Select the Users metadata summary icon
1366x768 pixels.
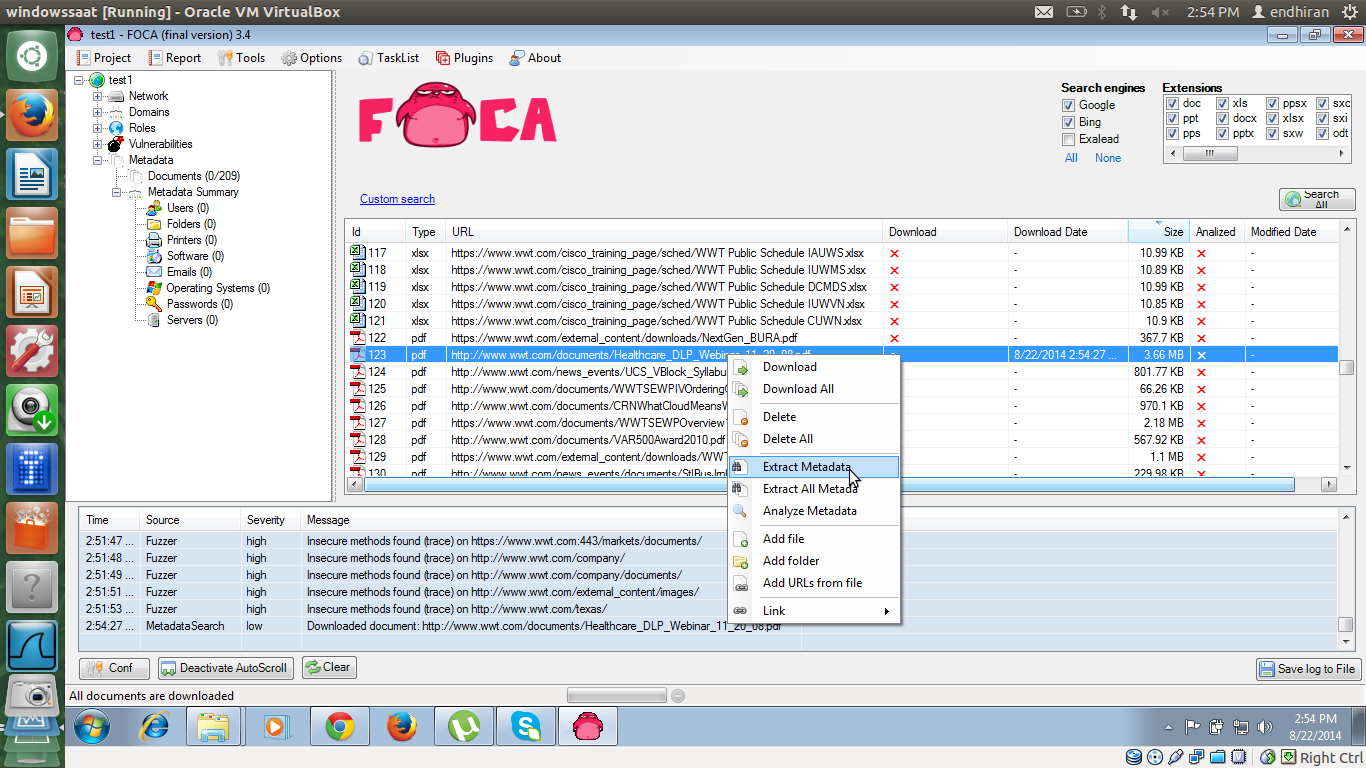point(154,208)
